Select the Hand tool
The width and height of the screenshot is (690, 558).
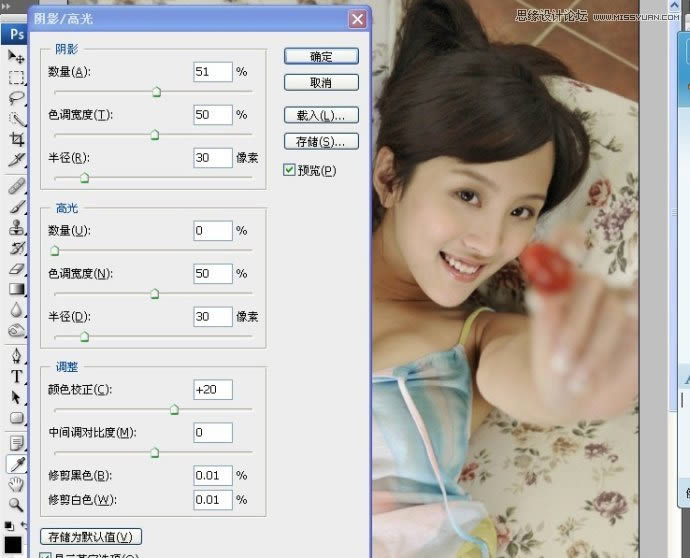[16, 485]
